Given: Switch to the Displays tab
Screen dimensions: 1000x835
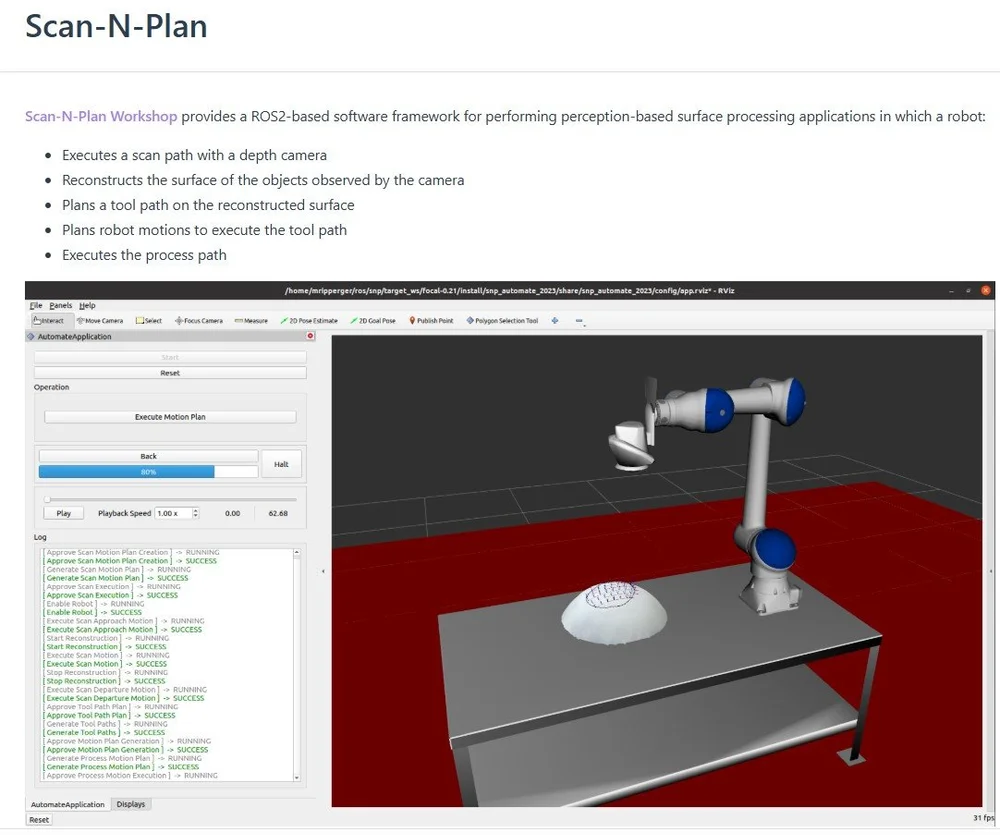Looking at the screenshot, I should [x=131, y=804].
